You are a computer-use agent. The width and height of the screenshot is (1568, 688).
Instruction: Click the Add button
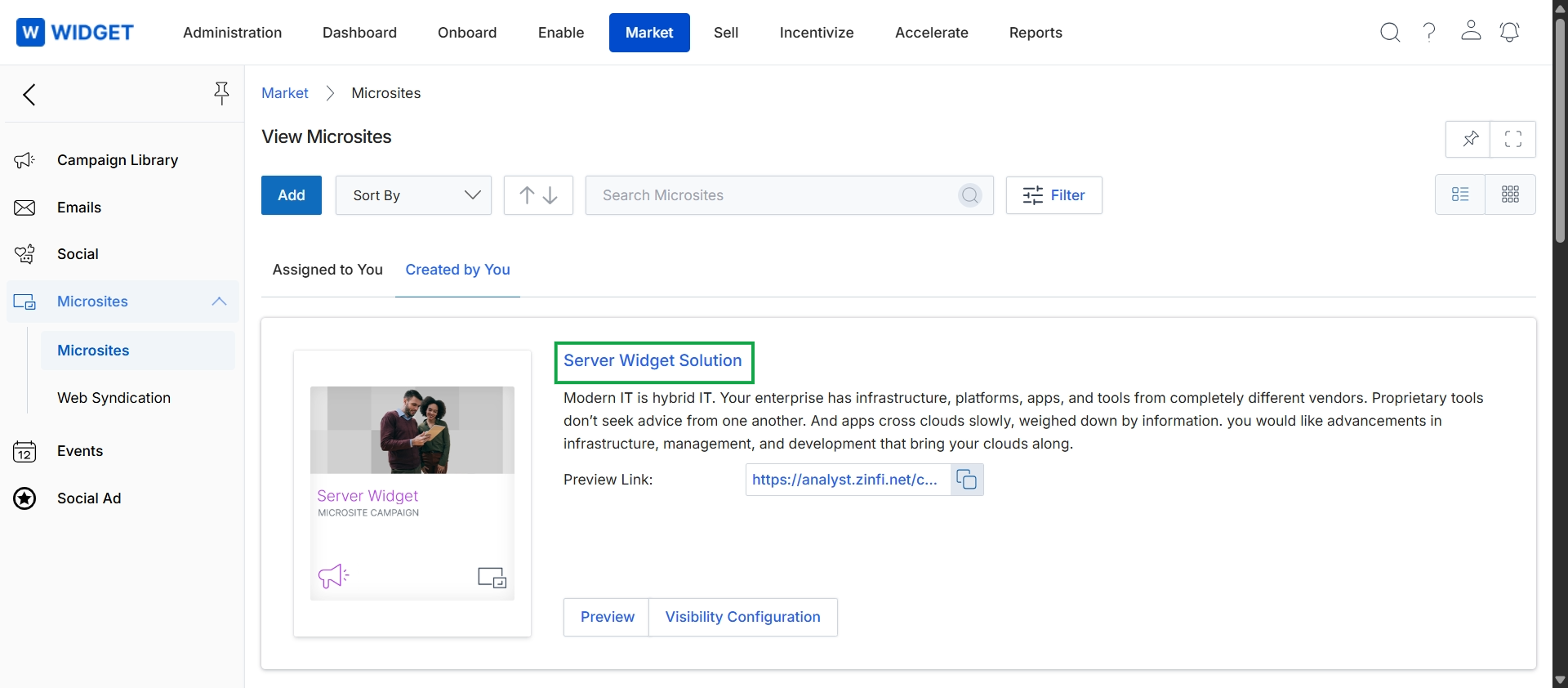292,195
